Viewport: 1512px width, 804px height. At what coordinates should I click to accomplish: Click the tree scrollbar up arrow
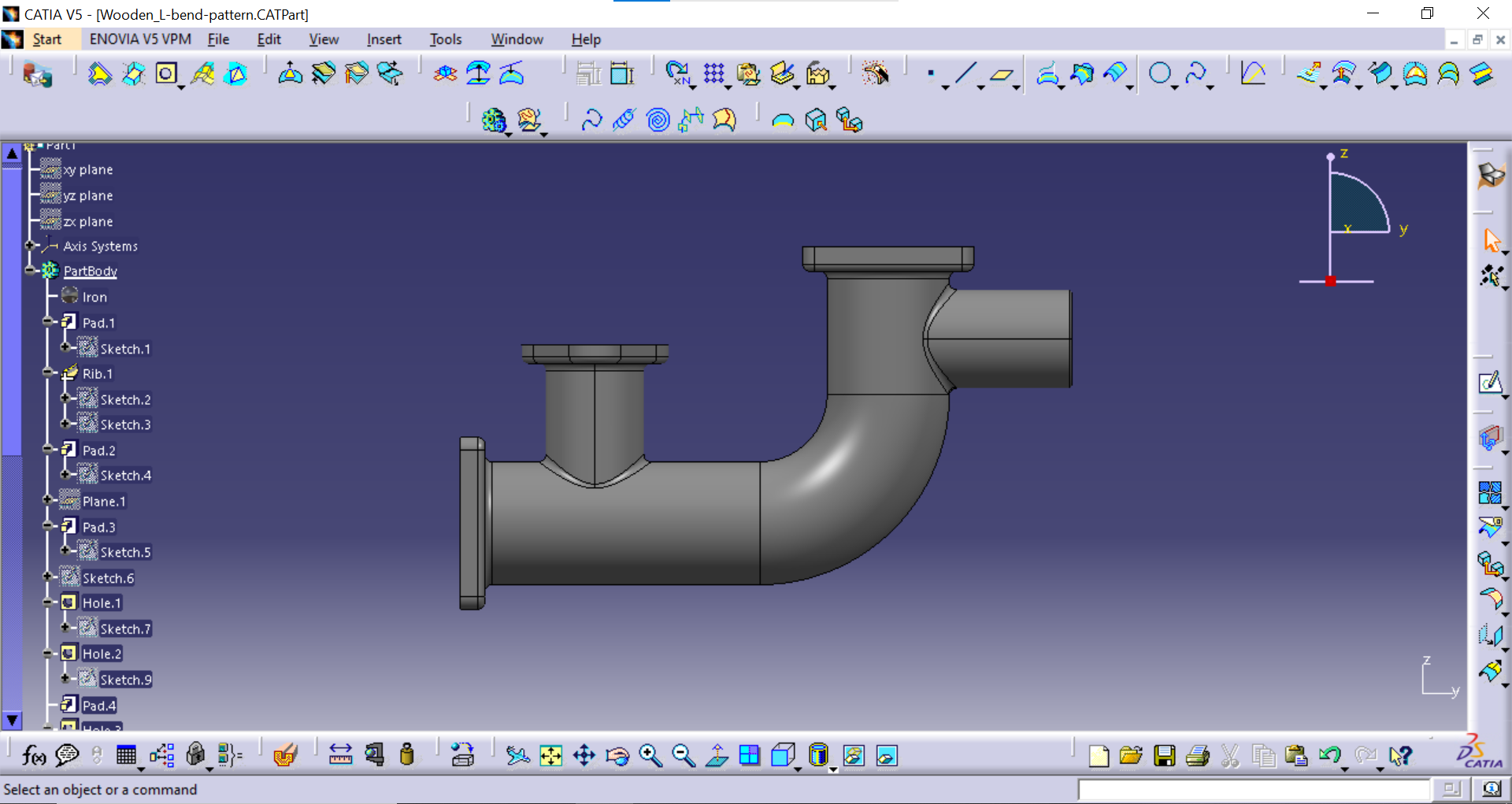[x=12, y=154]
